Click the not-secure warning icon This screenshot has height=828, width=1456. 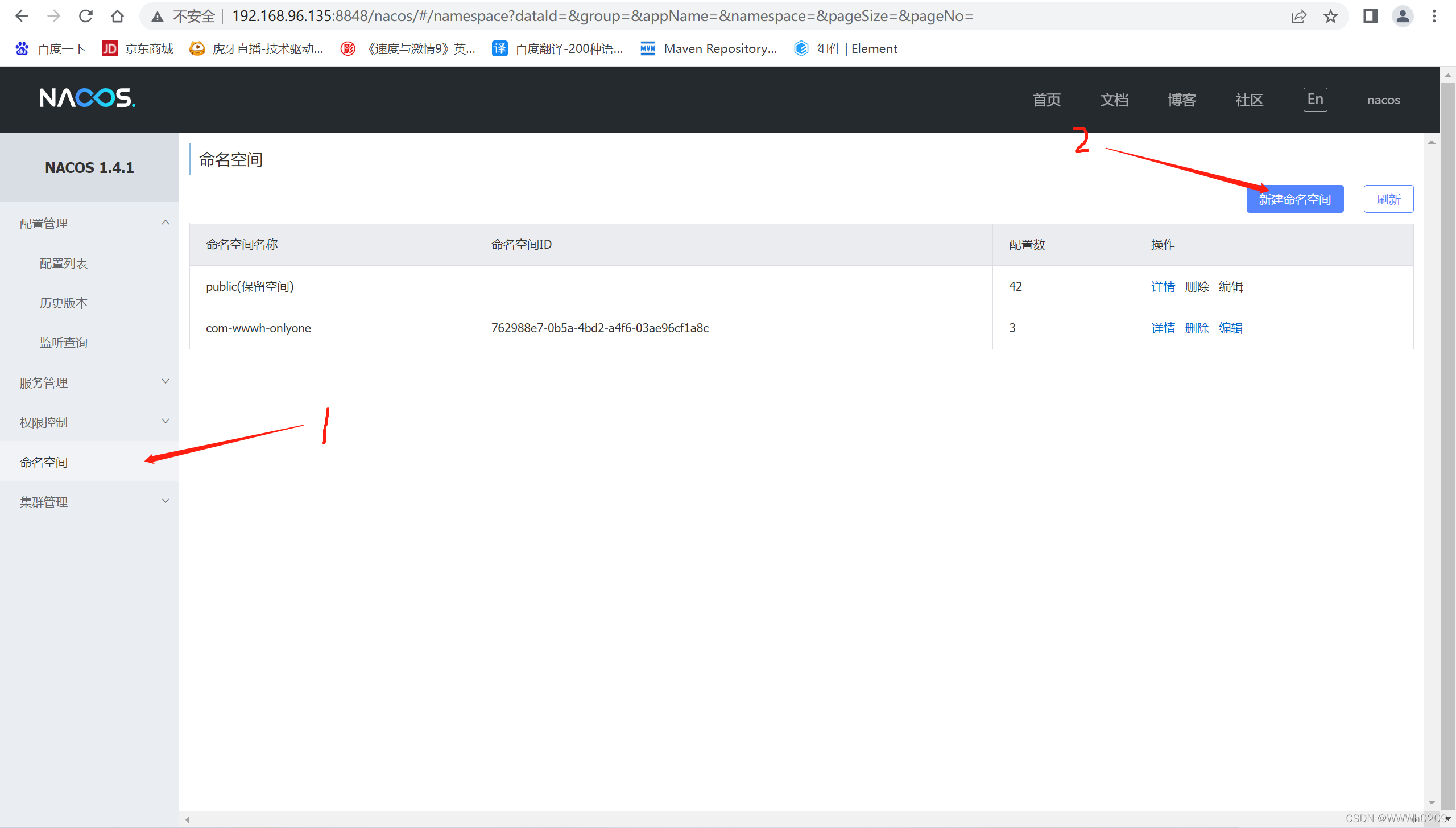click(x=158, y=17)
